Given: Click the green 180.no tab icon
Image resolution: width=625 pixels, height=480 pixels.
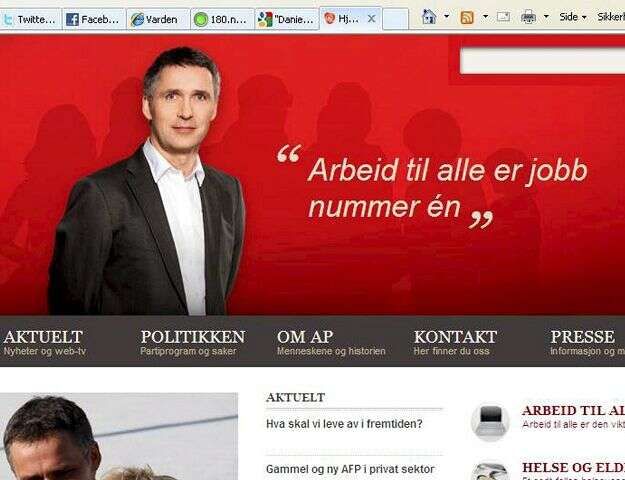Looking at the screenshot, I should click(x=200, y=19).
